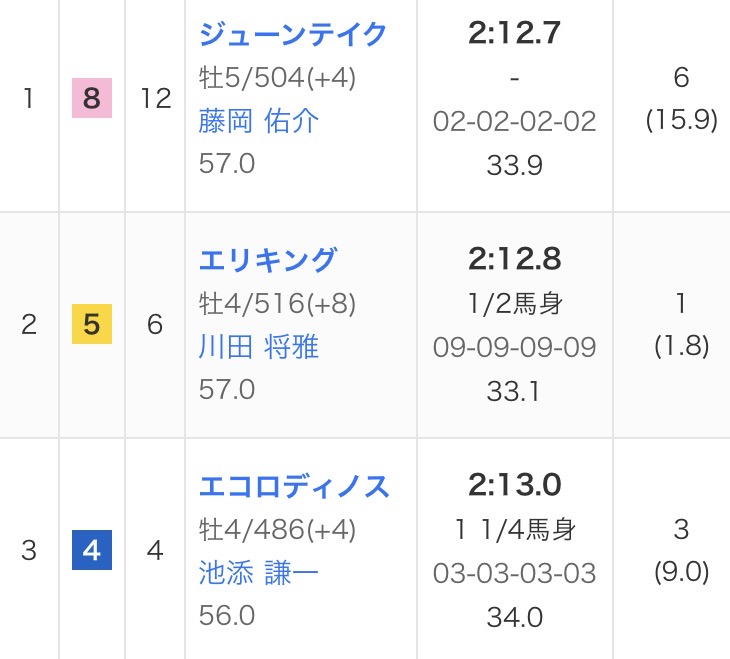Open the エリキング horse link
Viewport: 730px width, 659px height.
(268, 260)
